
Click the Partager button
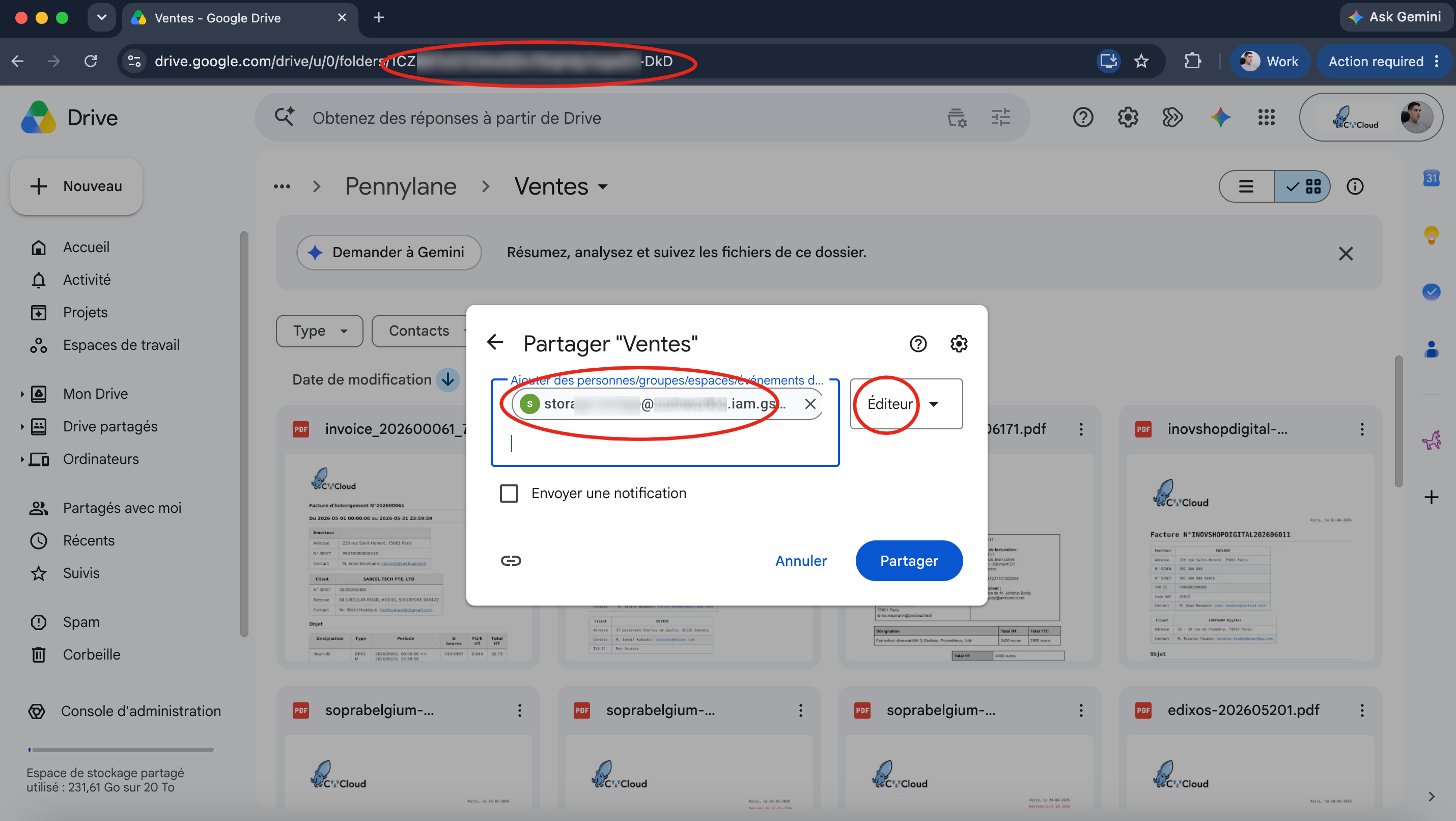pos(909,560)
